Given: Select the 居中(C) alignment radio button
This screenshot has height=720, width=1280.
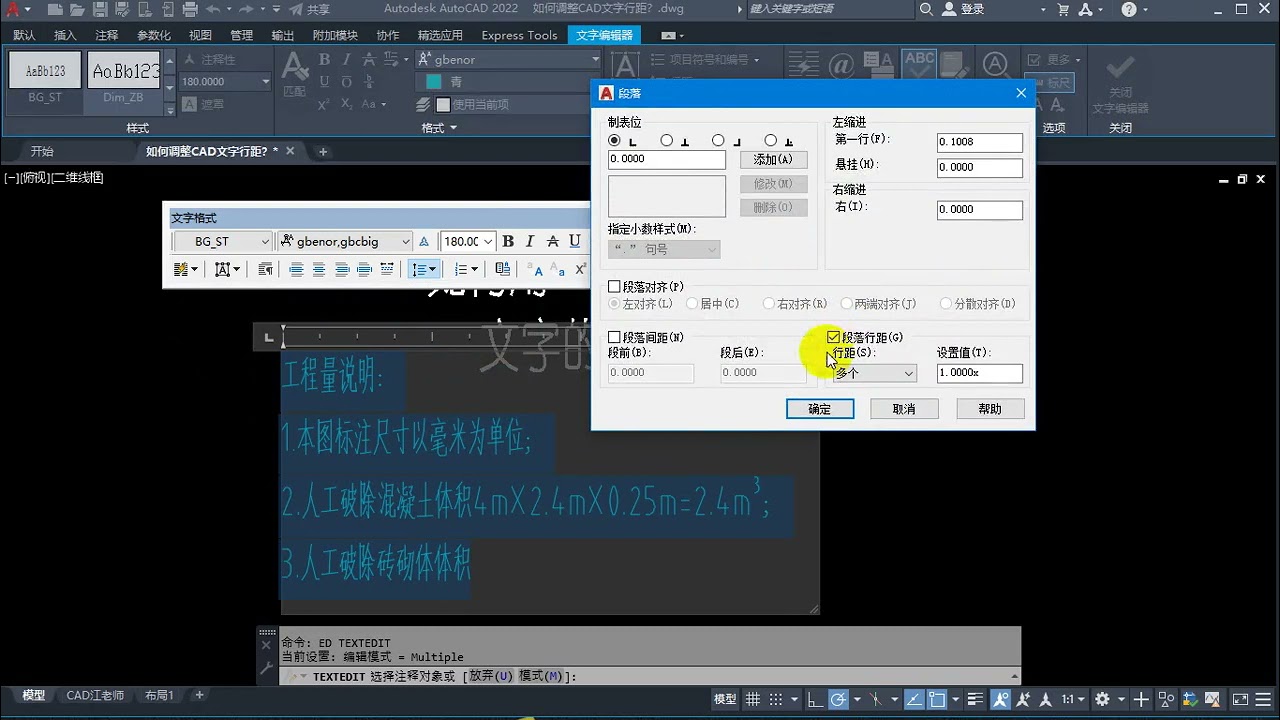Looking at the screenshot, I should [691, 304].
